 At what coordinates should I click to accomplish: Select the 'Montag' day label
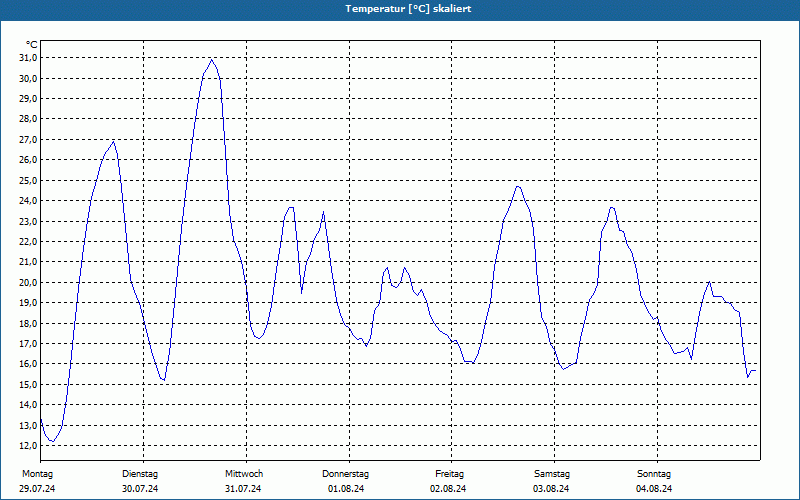pyautogui.click(x=37, y=474)
